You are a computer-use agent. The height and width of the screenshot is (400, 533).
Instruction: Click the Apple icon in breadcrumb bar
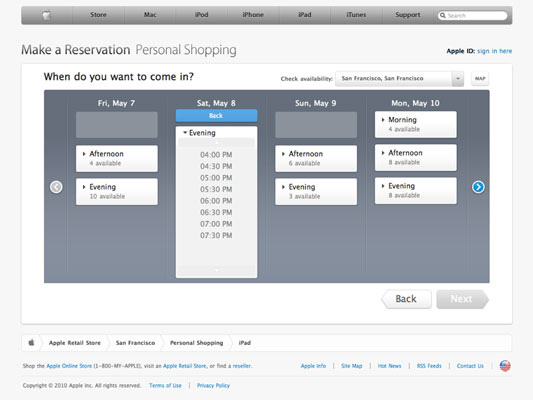click(31, 343)
